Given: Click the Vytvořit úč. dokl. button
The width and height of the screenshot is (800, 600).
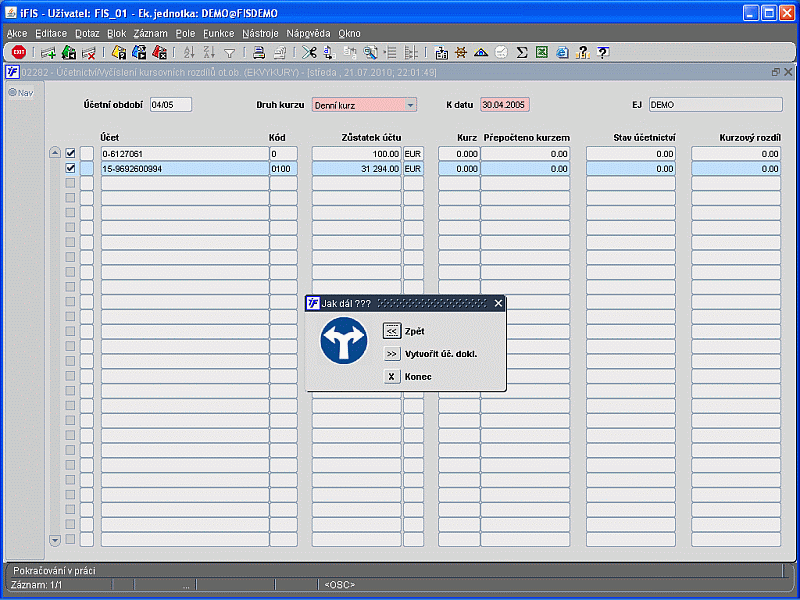Looking at the screenshot, I should [392, 354].
